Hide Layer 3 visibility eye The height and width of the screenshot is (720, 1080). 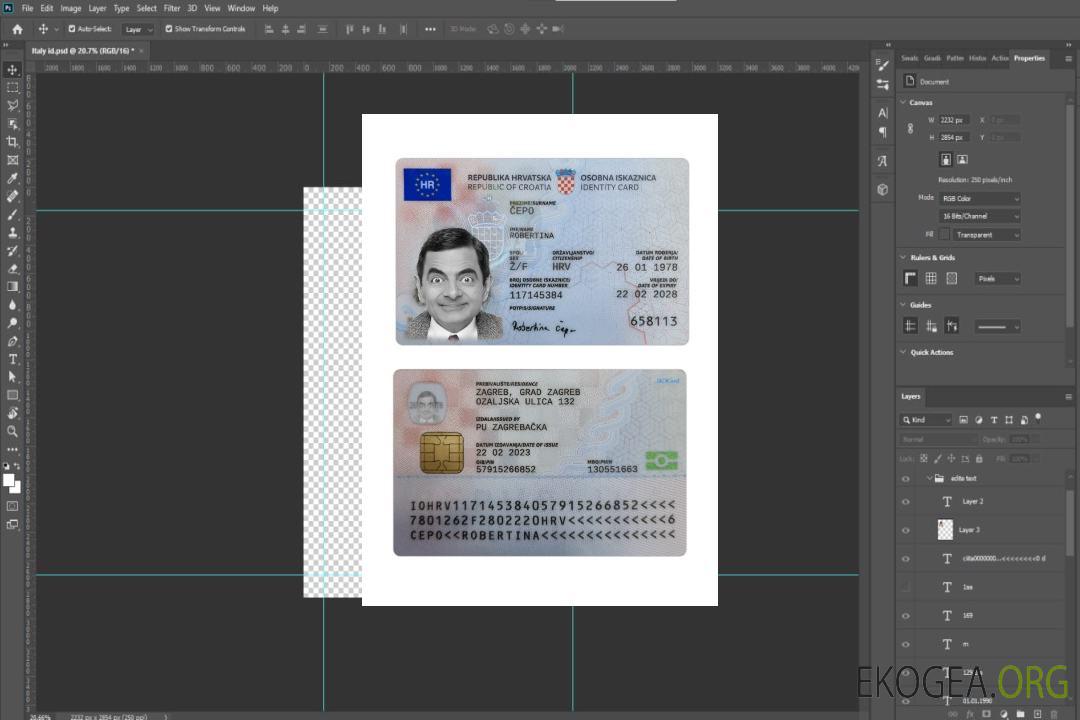pyautogui.click(x=906, y=531)
